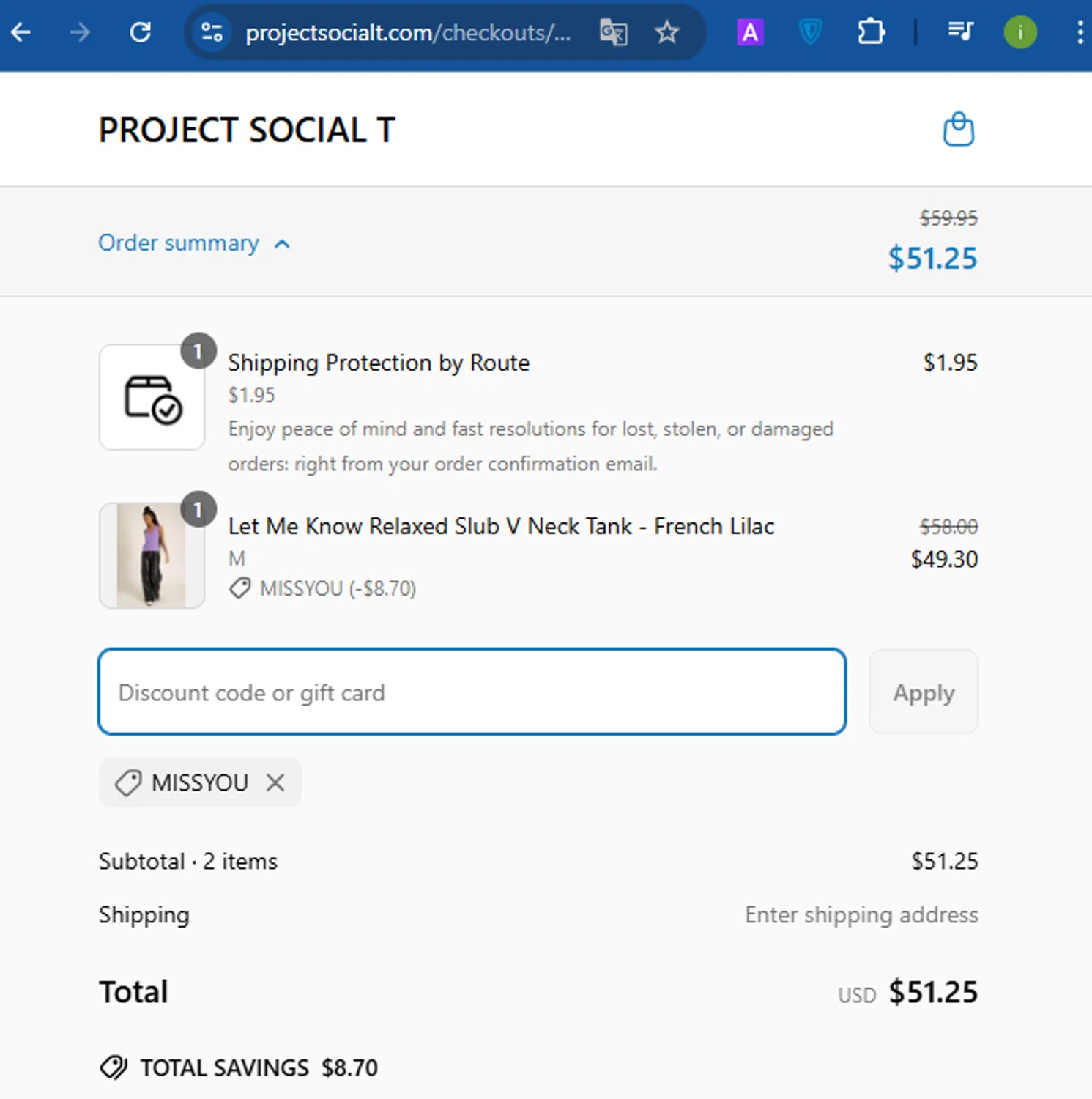
Task: Click the size M variant label
Action: point(237,558)
